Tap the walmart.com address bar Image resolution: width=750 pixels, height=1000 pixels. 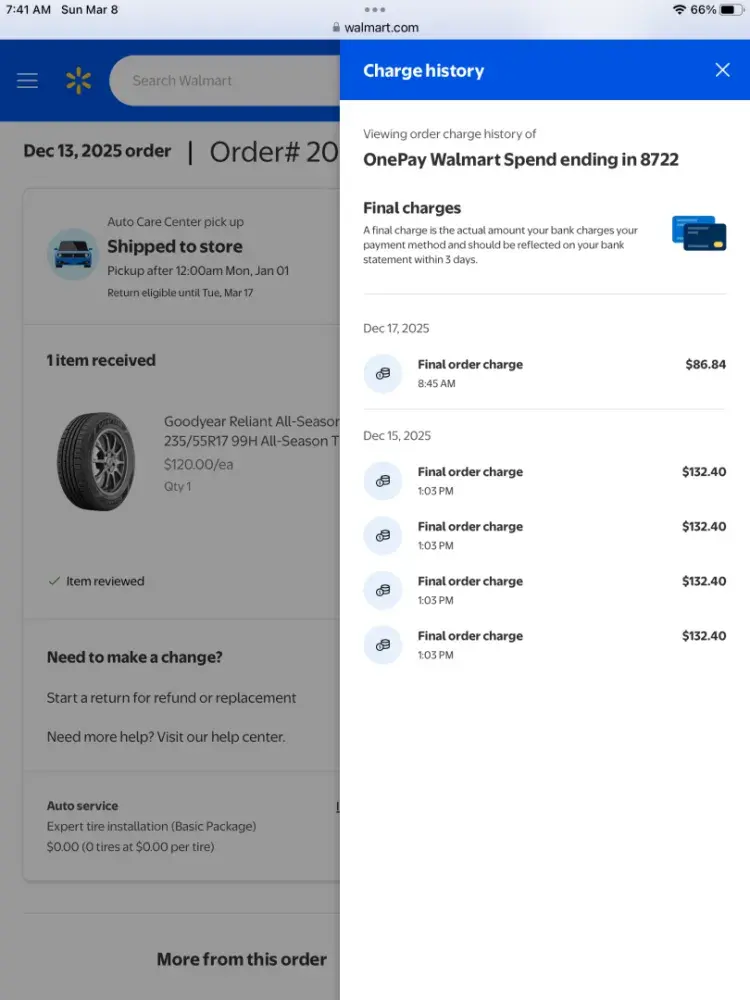(x=375, y=28)
